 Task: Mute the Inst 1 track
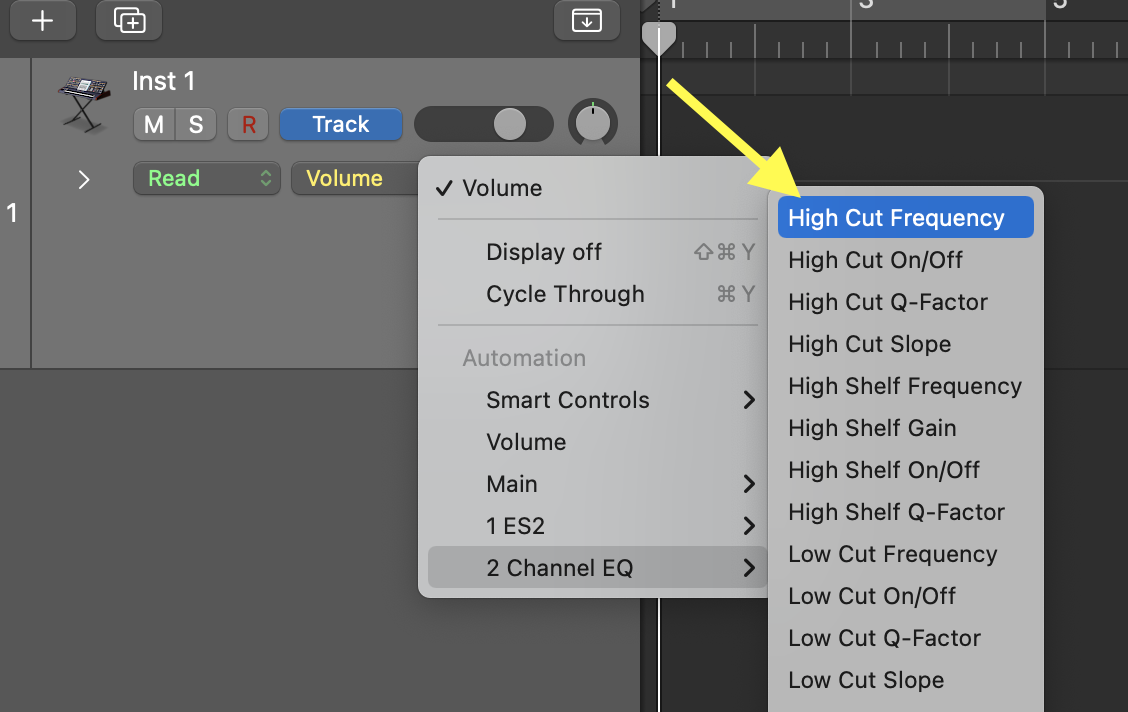(x=154, y=124)
